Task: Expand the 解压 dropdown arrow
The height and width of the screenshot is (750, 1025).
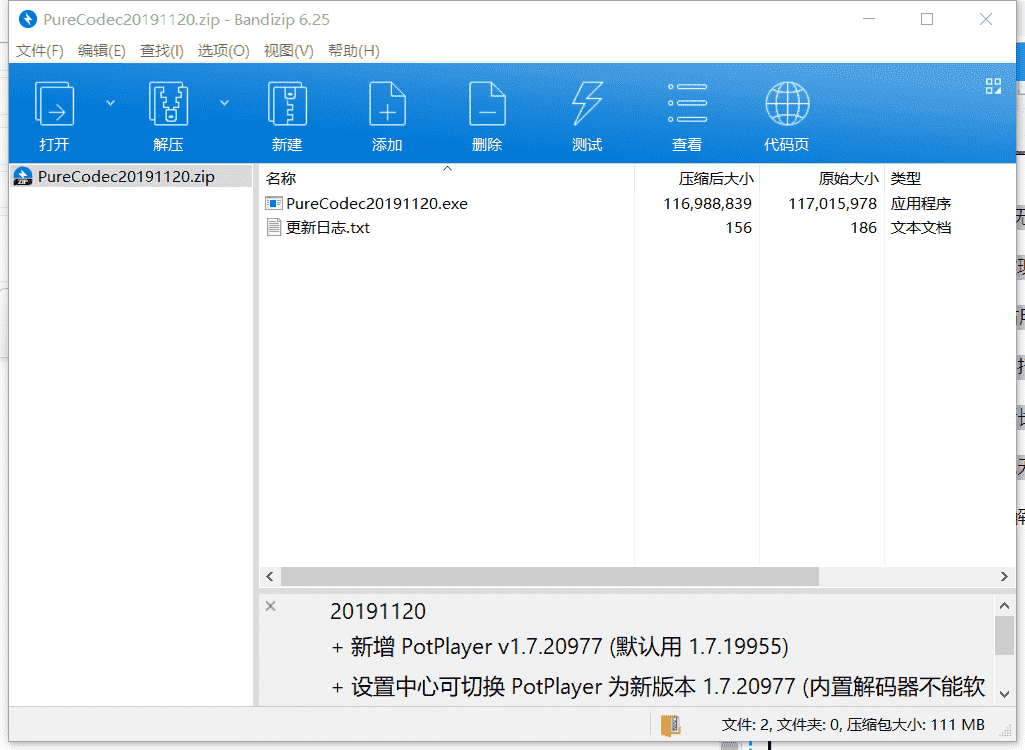Action: coord(224,103)
